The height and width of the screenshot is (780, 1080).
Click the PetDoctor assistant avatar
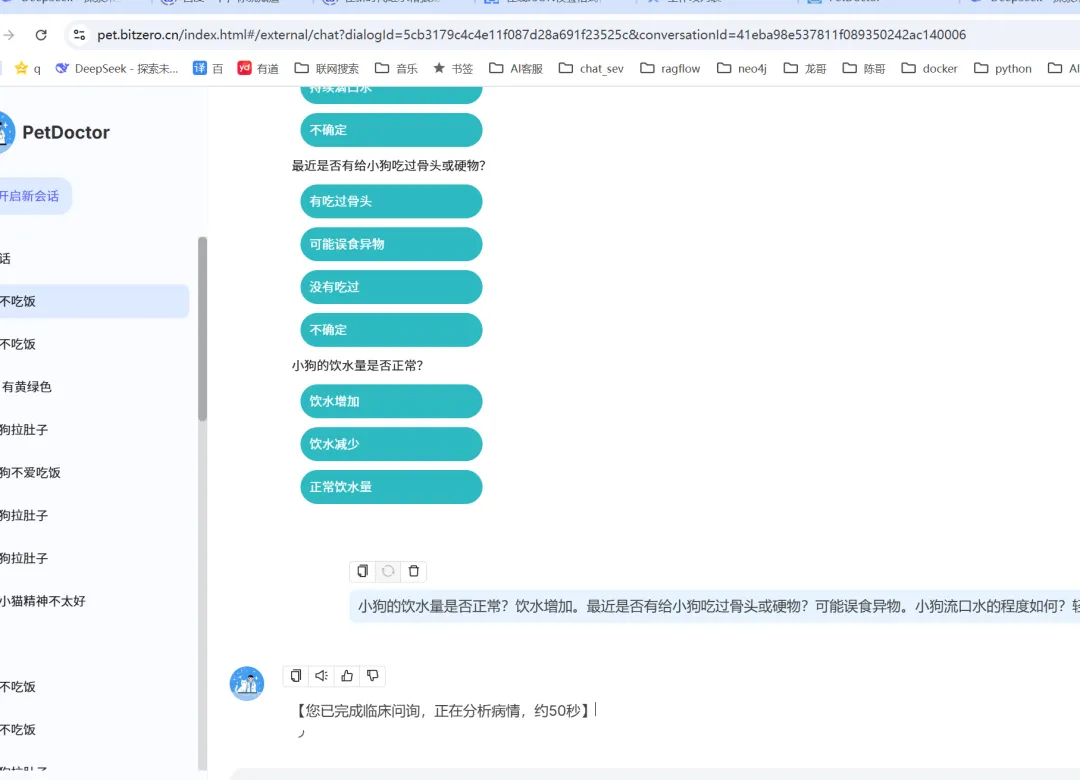point(247,684)
